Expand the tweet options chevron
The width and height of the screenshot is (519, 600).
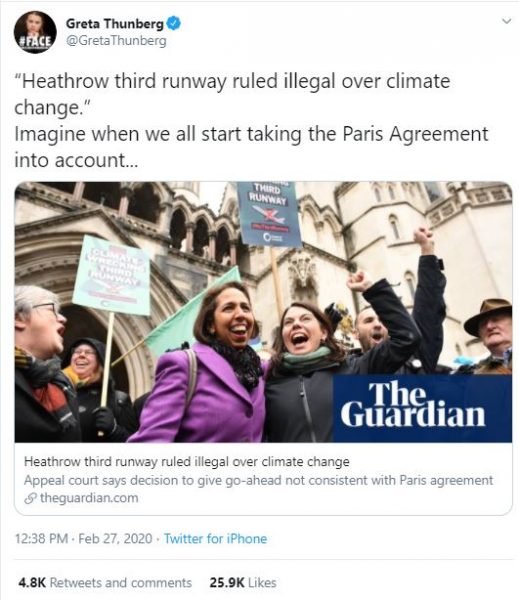coord(506,21)
